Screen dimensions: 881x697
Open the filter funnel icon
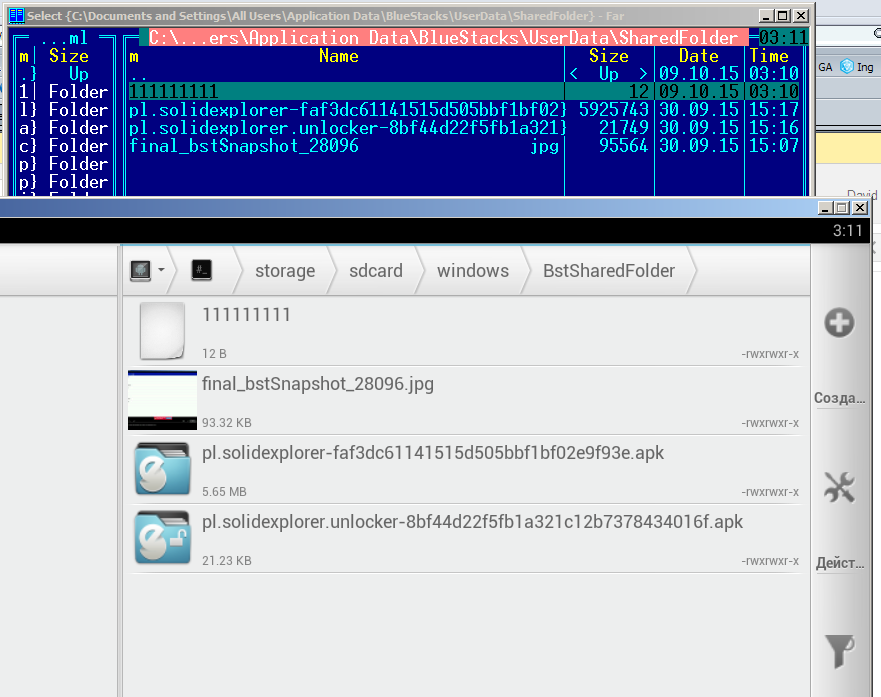[x=839, y=652]
